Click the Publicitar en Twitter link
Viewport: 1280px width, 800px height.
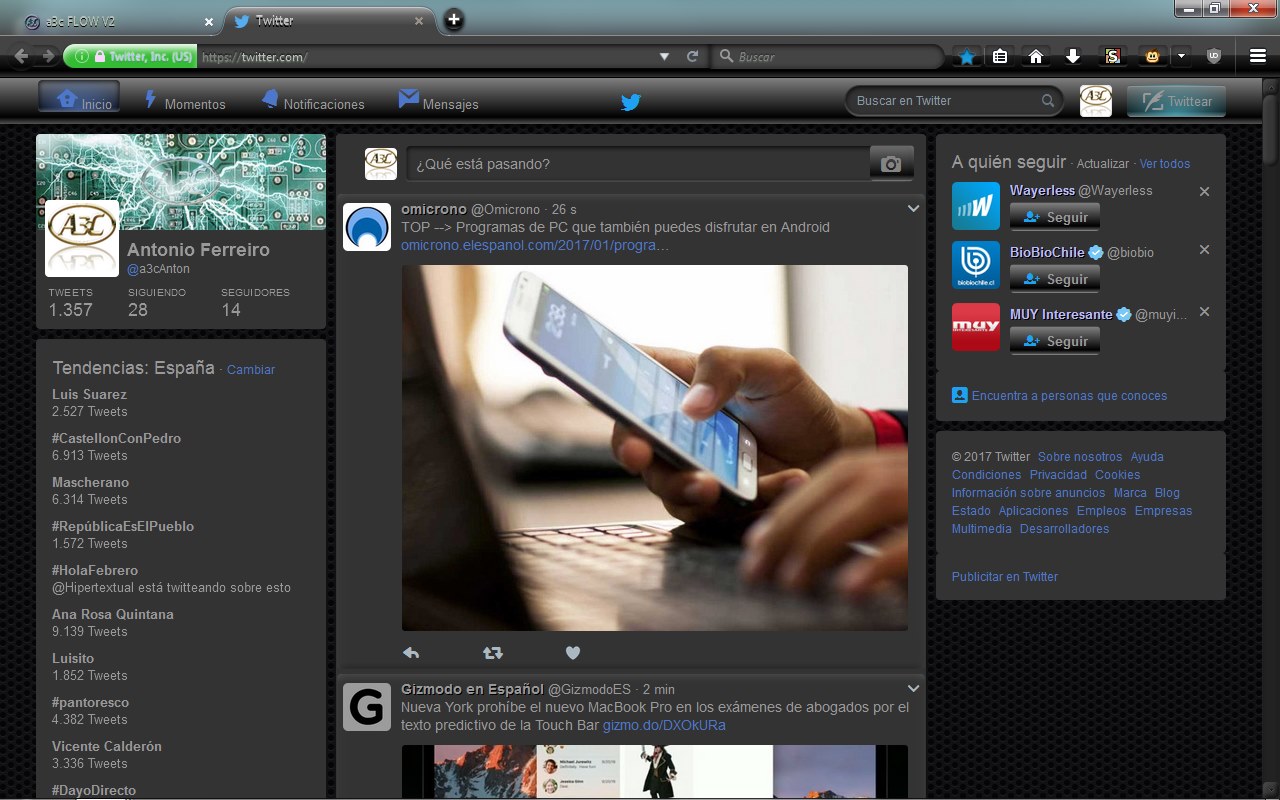pyautogui.click(x=1004, y=577)
